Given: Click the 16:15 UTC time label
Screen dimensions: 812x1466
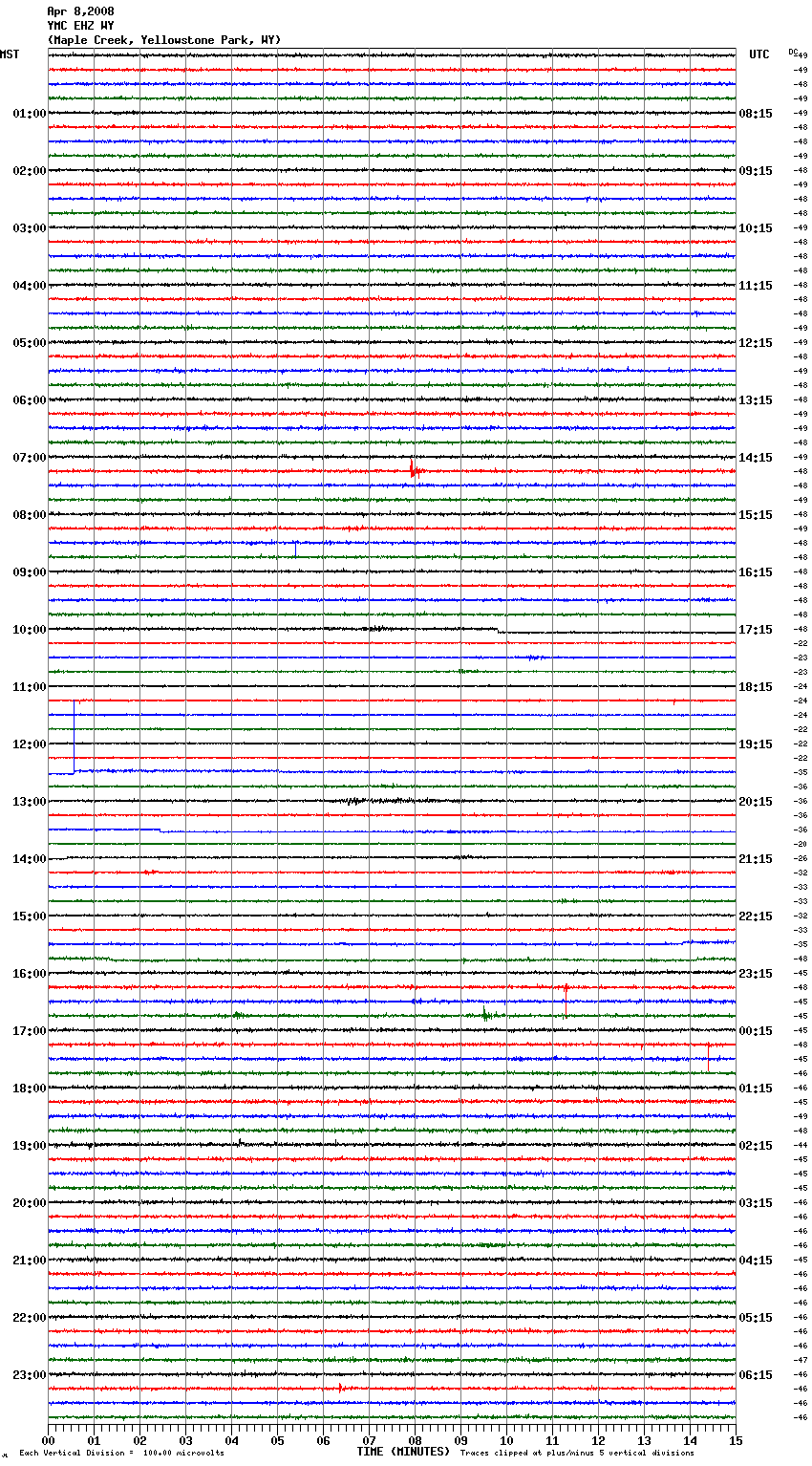Looking at the screenshot, I should [756, 572].
